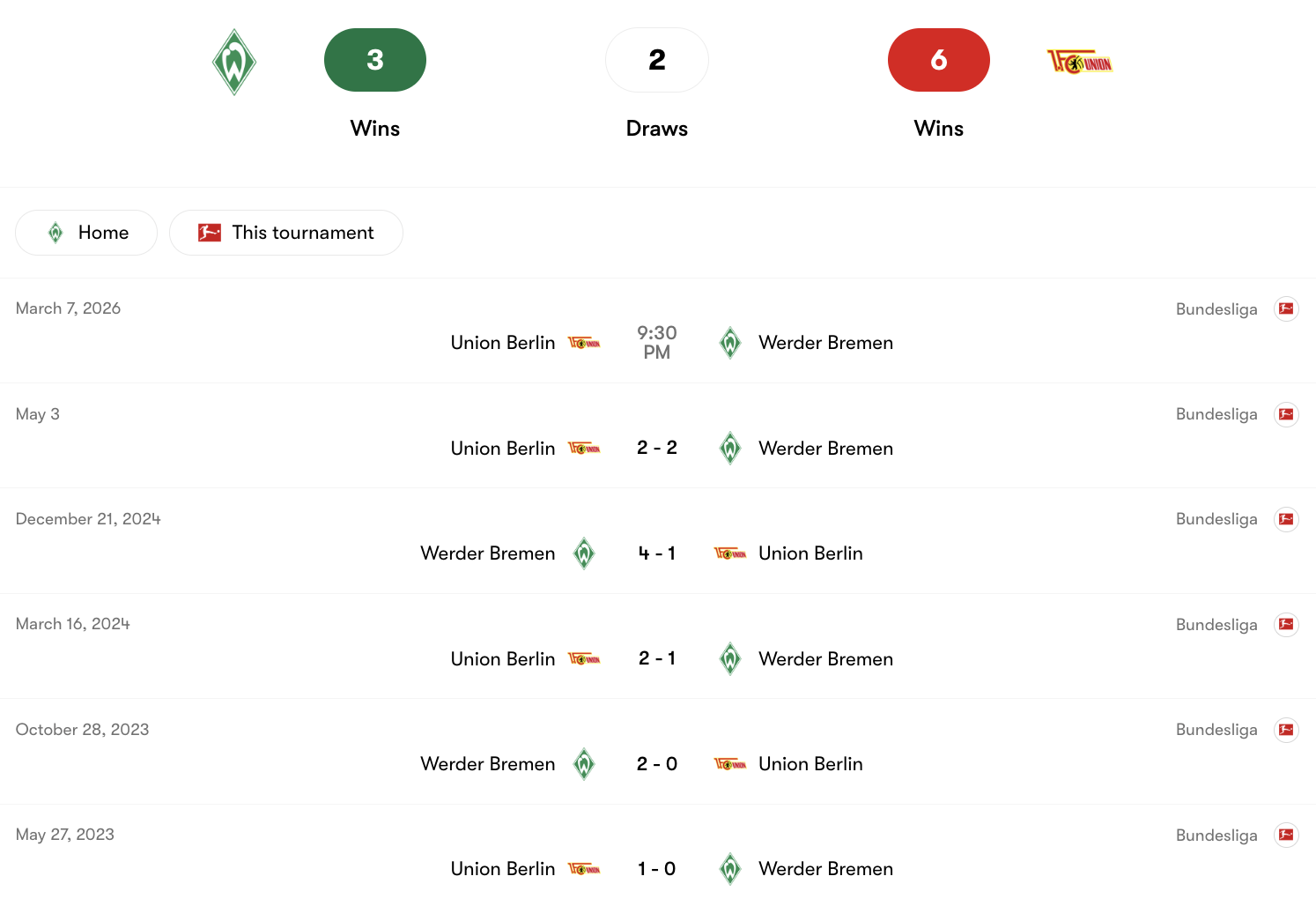1316x906 pixels.
Task: Open the Werder Bremen team page from the October 28 row
Action: (487, 763)
